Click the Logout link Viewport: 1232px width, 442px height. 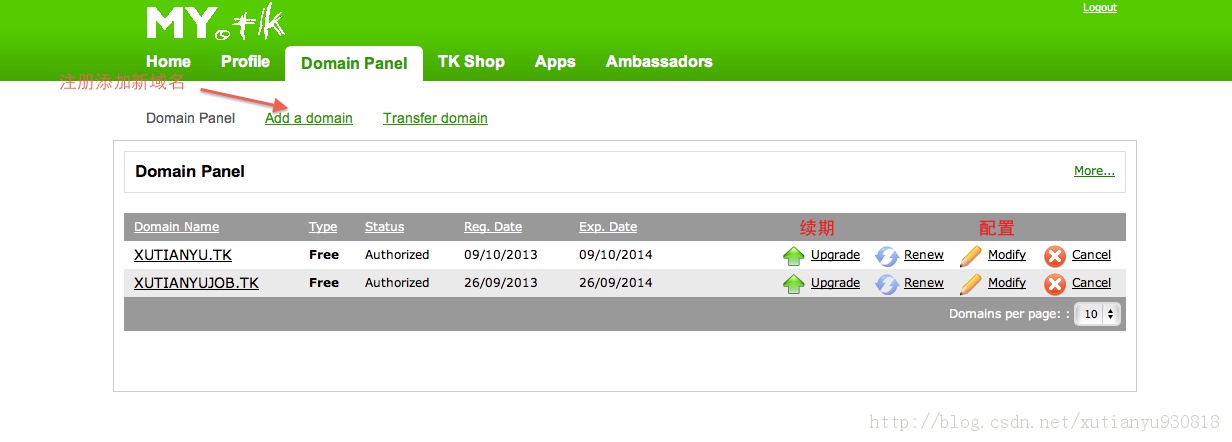(x=1099, y=8)
